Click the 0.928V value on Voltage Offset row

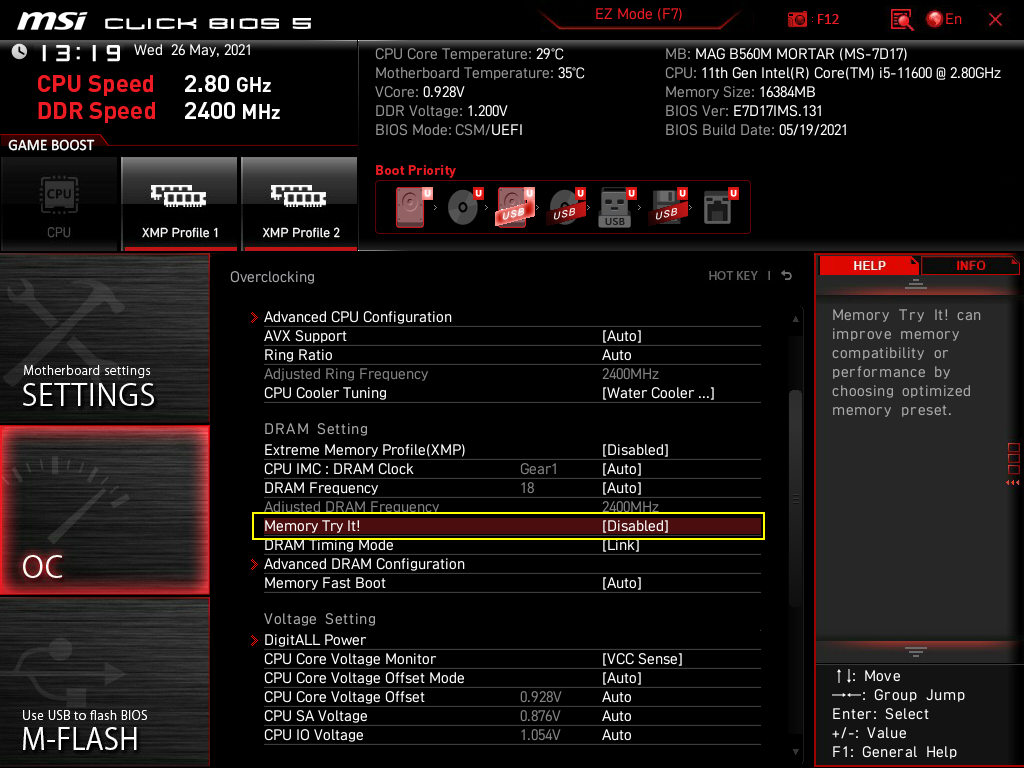click(x=540, y=697)
